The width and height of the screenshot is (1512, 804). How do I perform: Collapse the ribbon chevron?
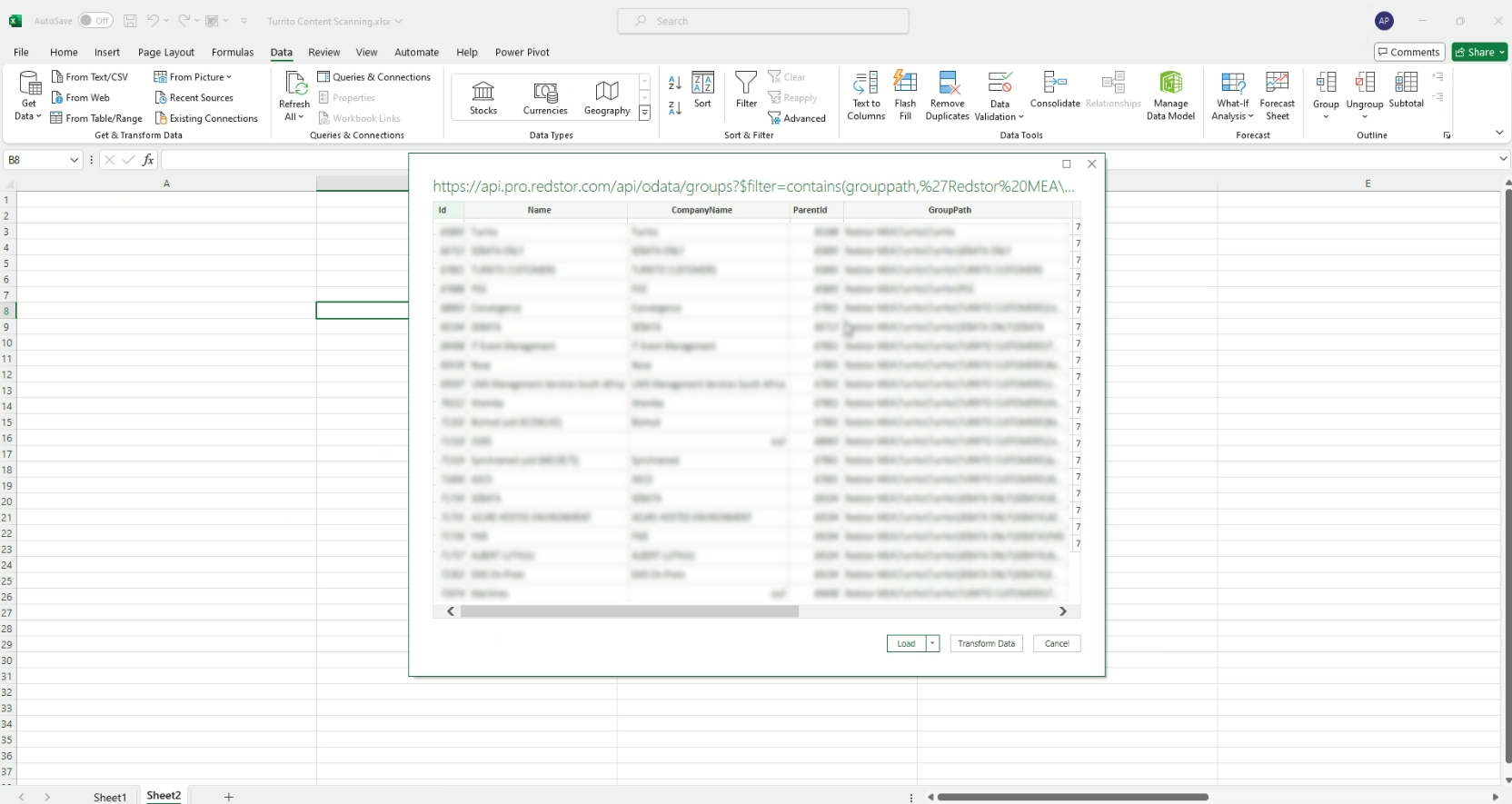pos(1499,134)
